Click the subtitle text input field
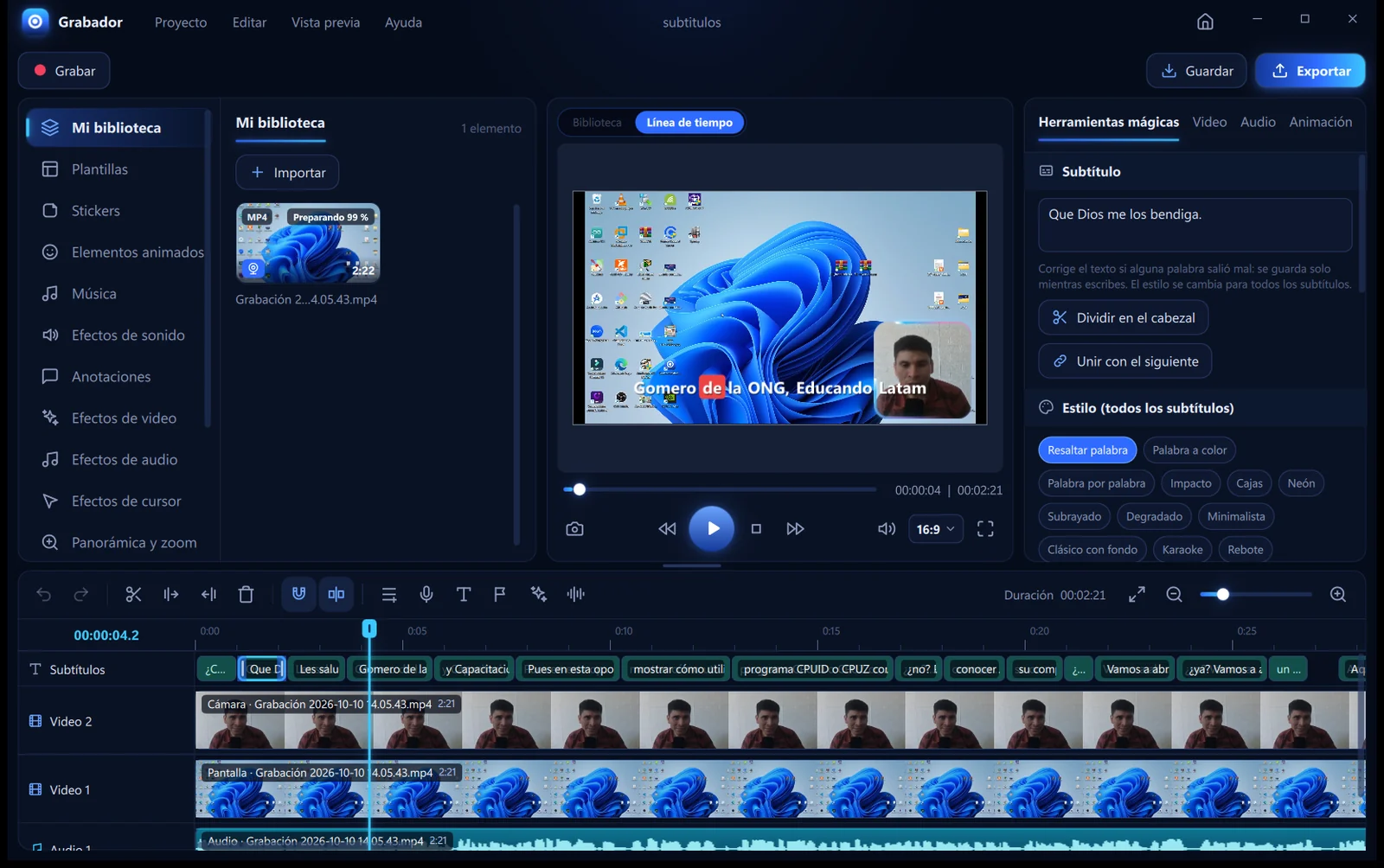 (1195, 225)
